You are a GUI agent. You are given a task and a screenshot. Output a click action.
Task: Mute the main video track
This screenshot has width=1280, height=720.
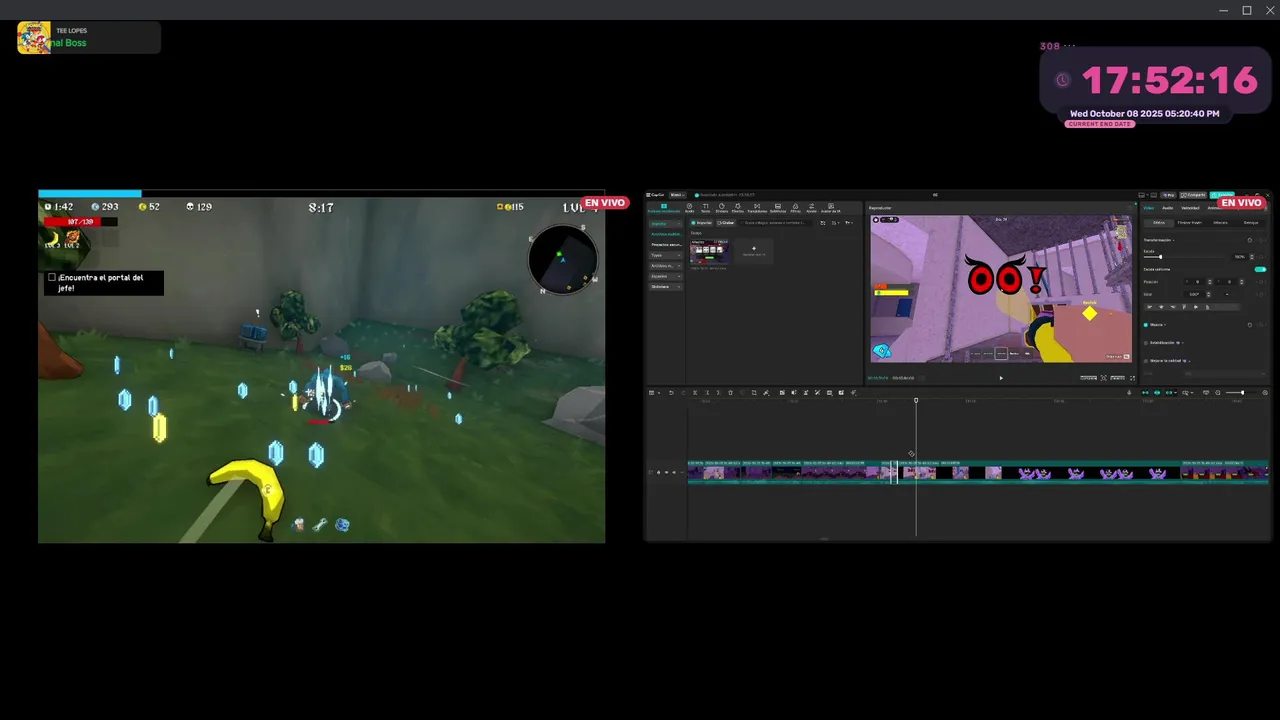[x=674, y=472]
